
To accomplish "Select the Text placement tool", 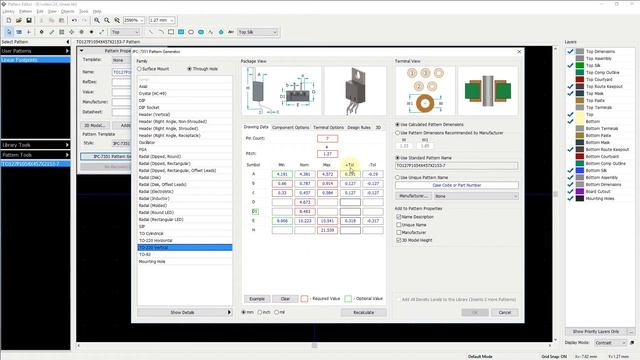I will click(x=231, y=32).
